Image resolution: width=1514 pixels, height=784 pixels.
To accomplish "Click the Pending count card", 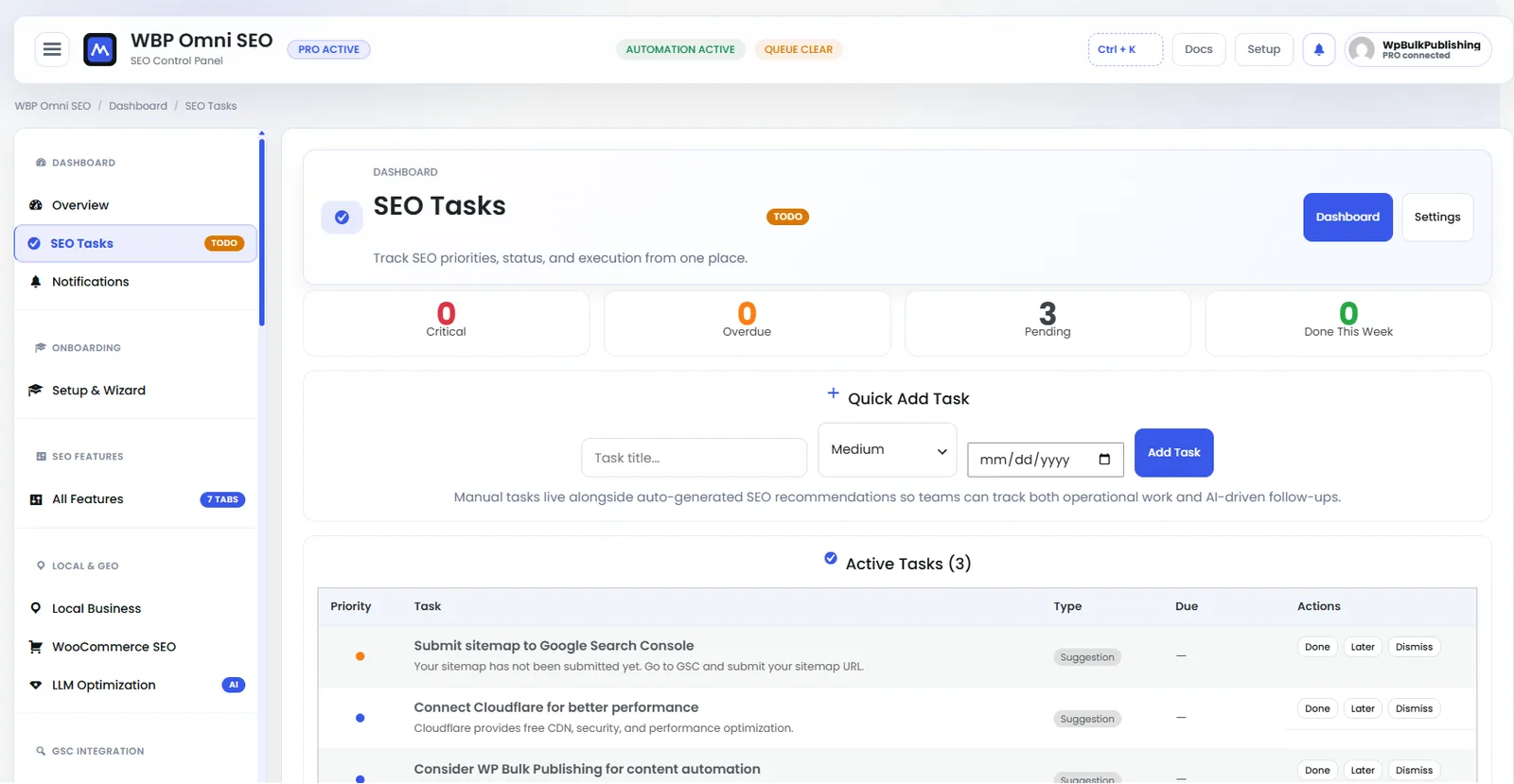I will 1047,322.
